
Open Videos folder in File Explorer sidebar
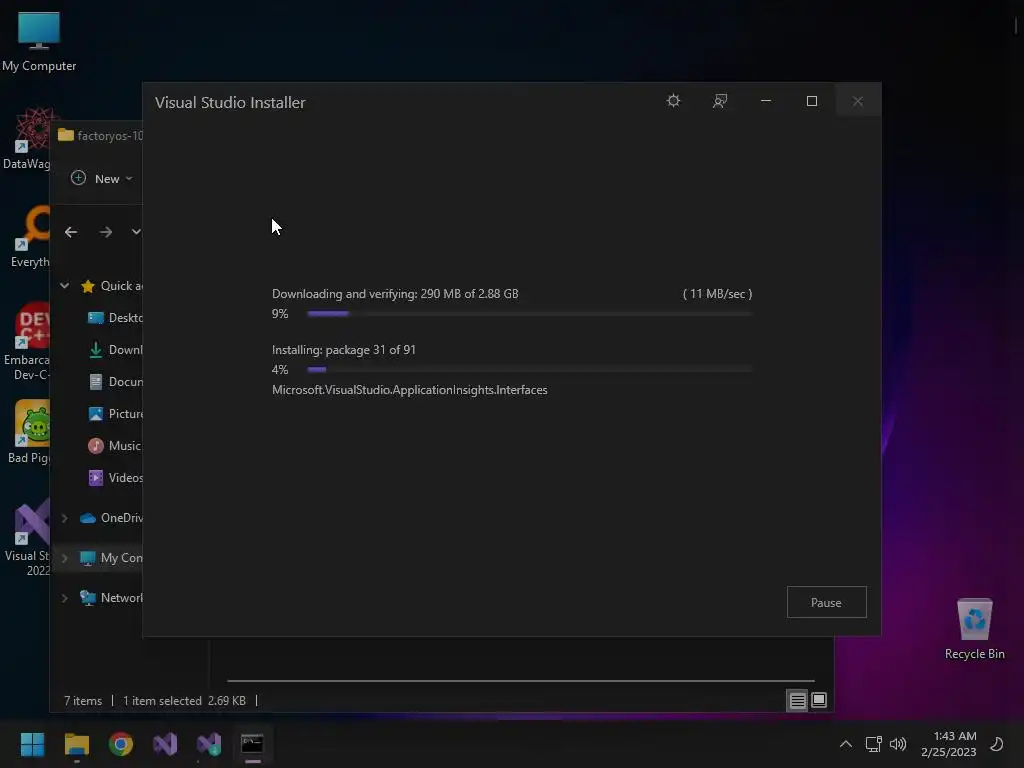point(115,478)
